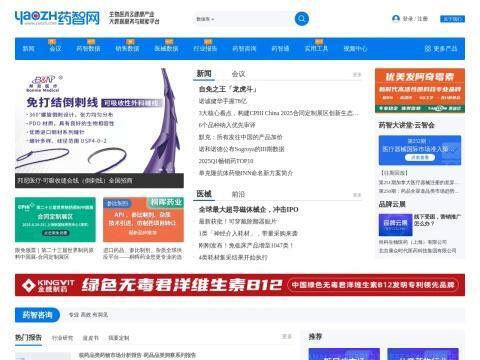Open the 免打结倒刺线 carousel banner
Screen dimensions: 480x360
99,121
